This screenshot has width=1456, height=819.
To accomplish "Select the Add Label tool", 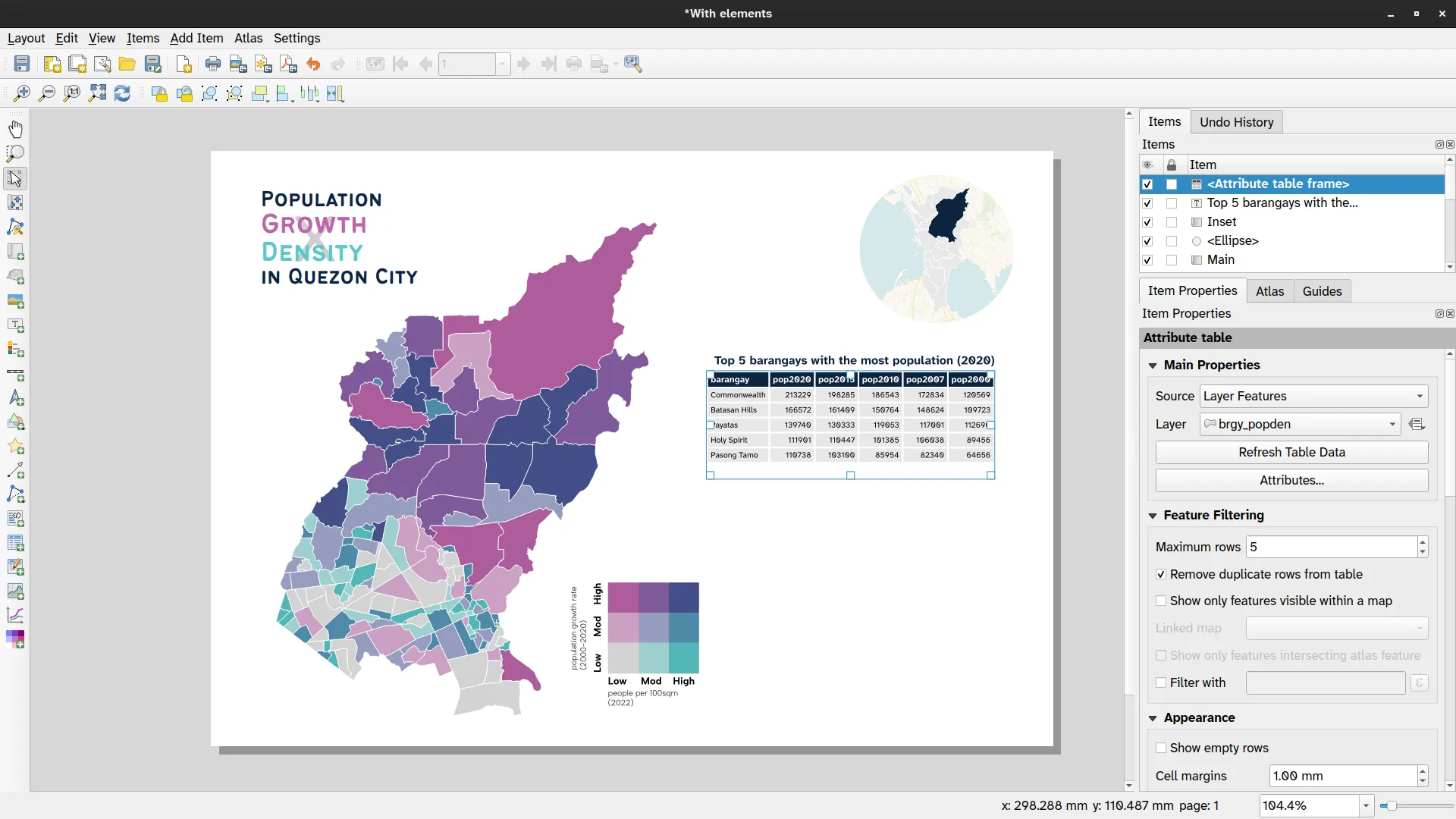I will click(15, 325).
